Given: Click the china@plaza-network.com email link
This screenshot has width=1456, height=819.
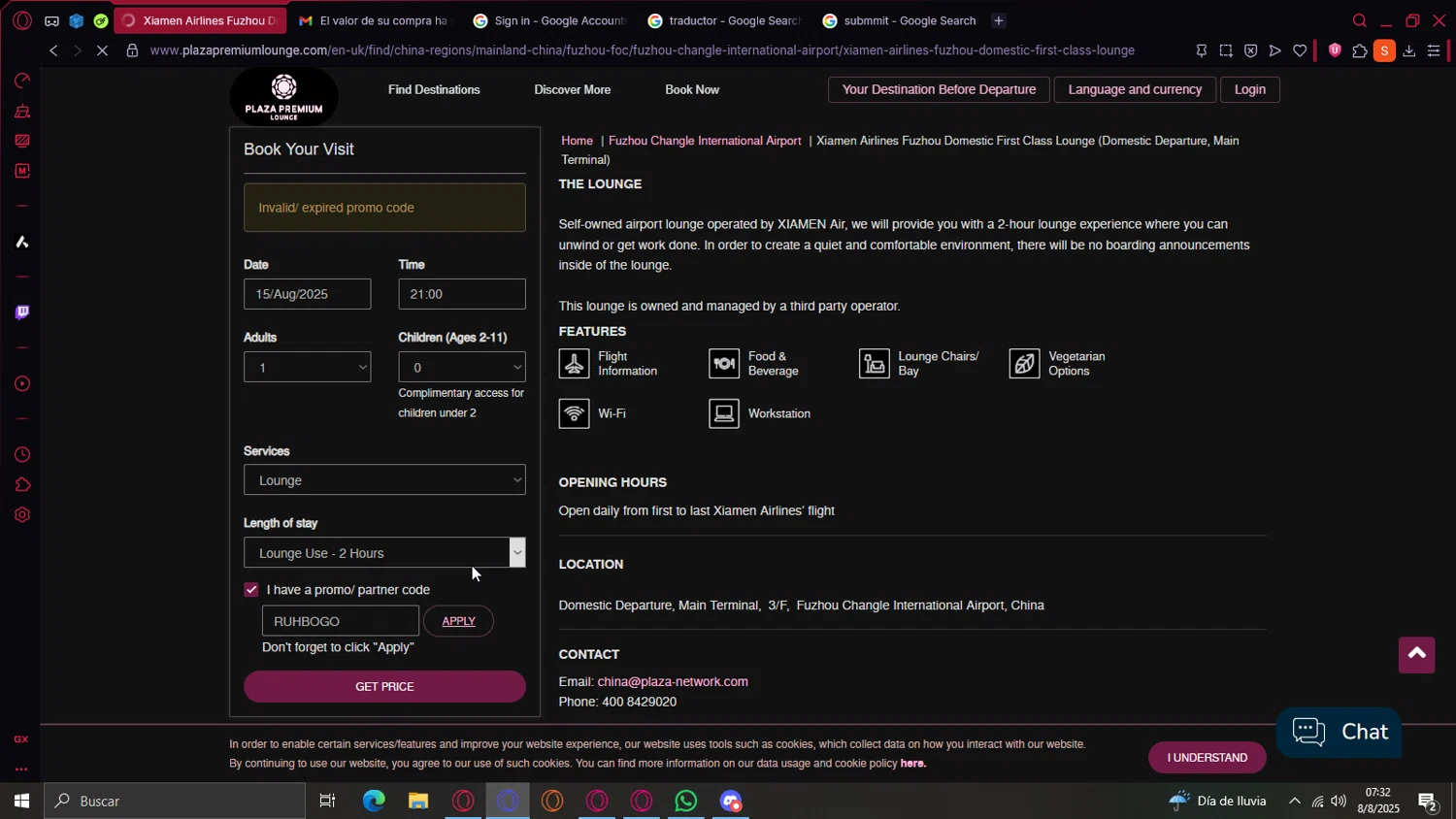Looking at the screenshot, I should click(x=673, y=681).
